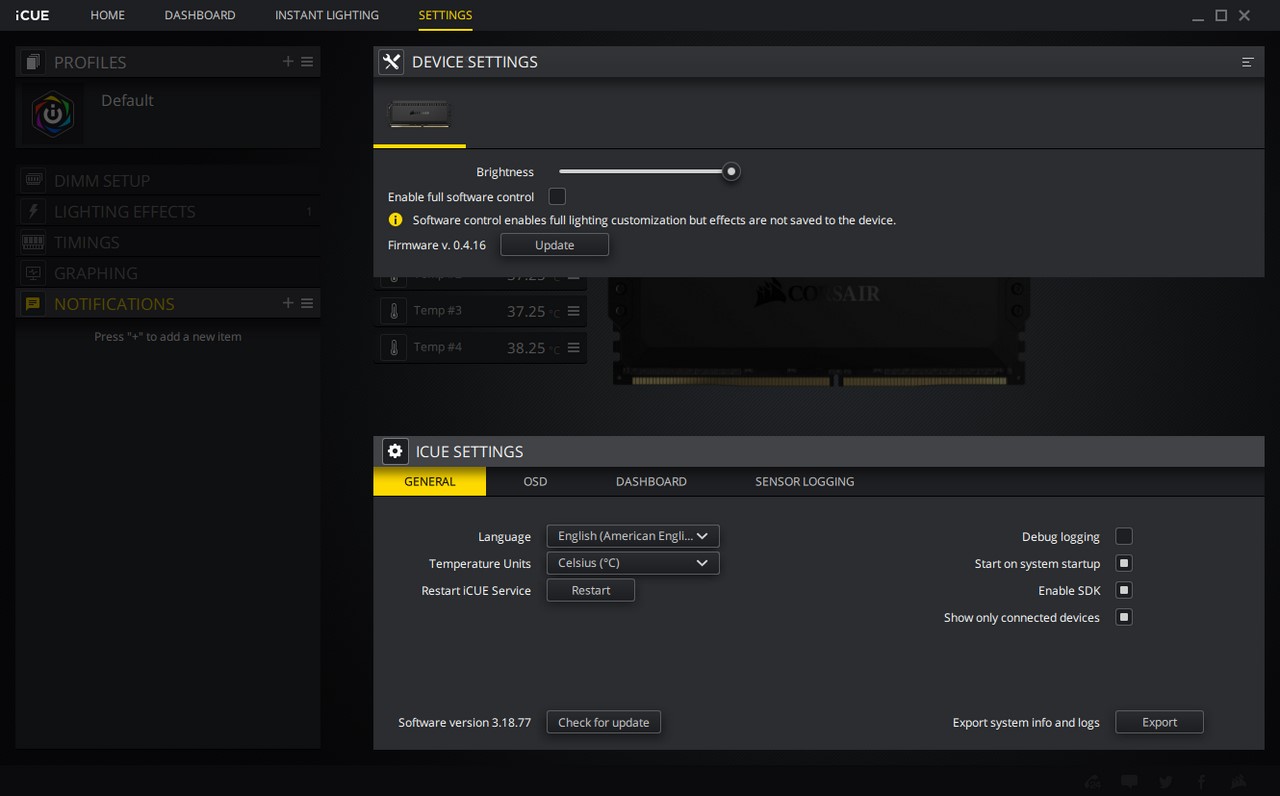Select the RAM device thumbnail
Screen dimensions: 1280x796
point(420,113)
